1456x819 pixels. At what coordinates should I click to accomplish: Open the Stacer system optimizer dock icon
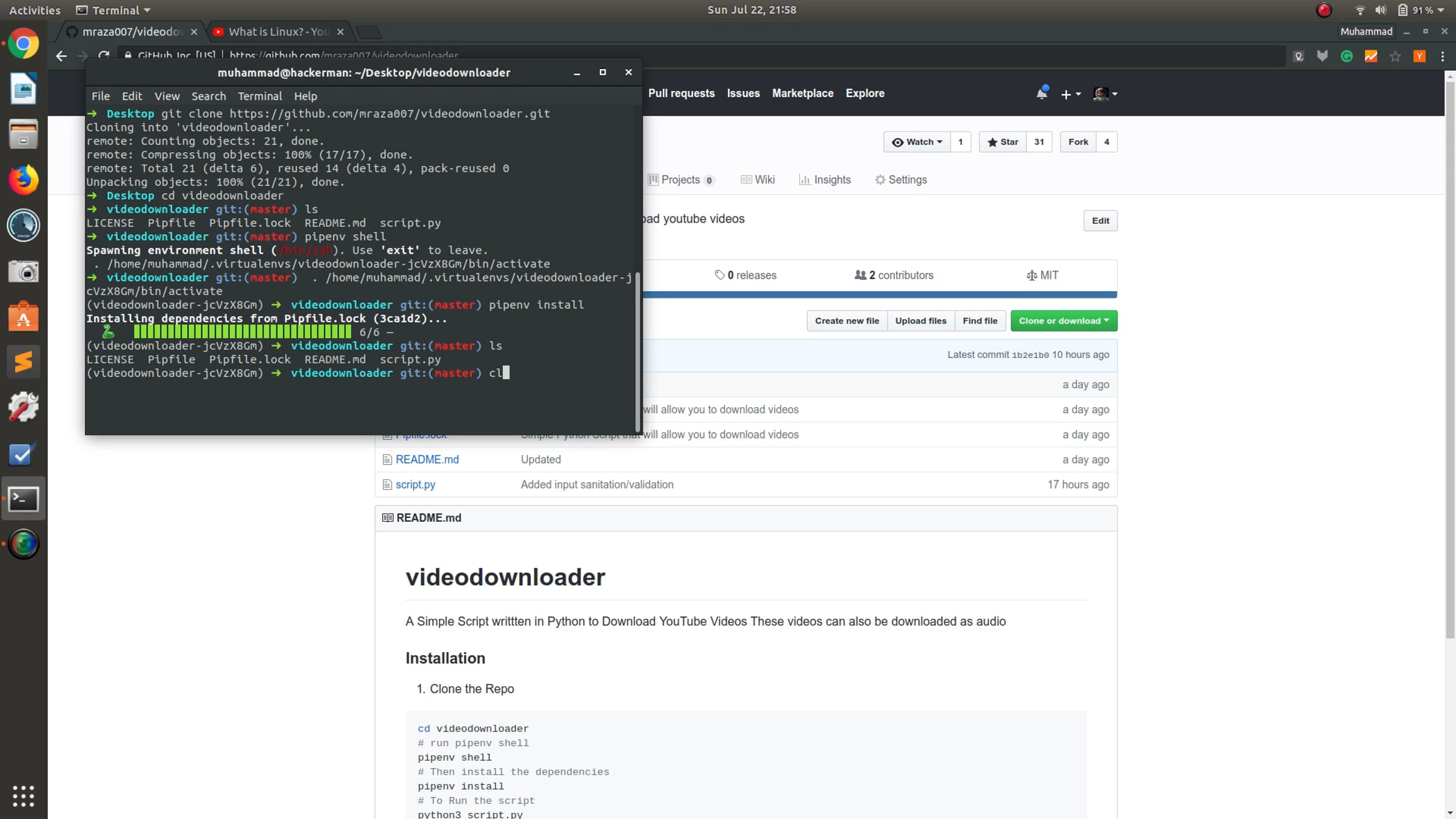coord(23,225)
